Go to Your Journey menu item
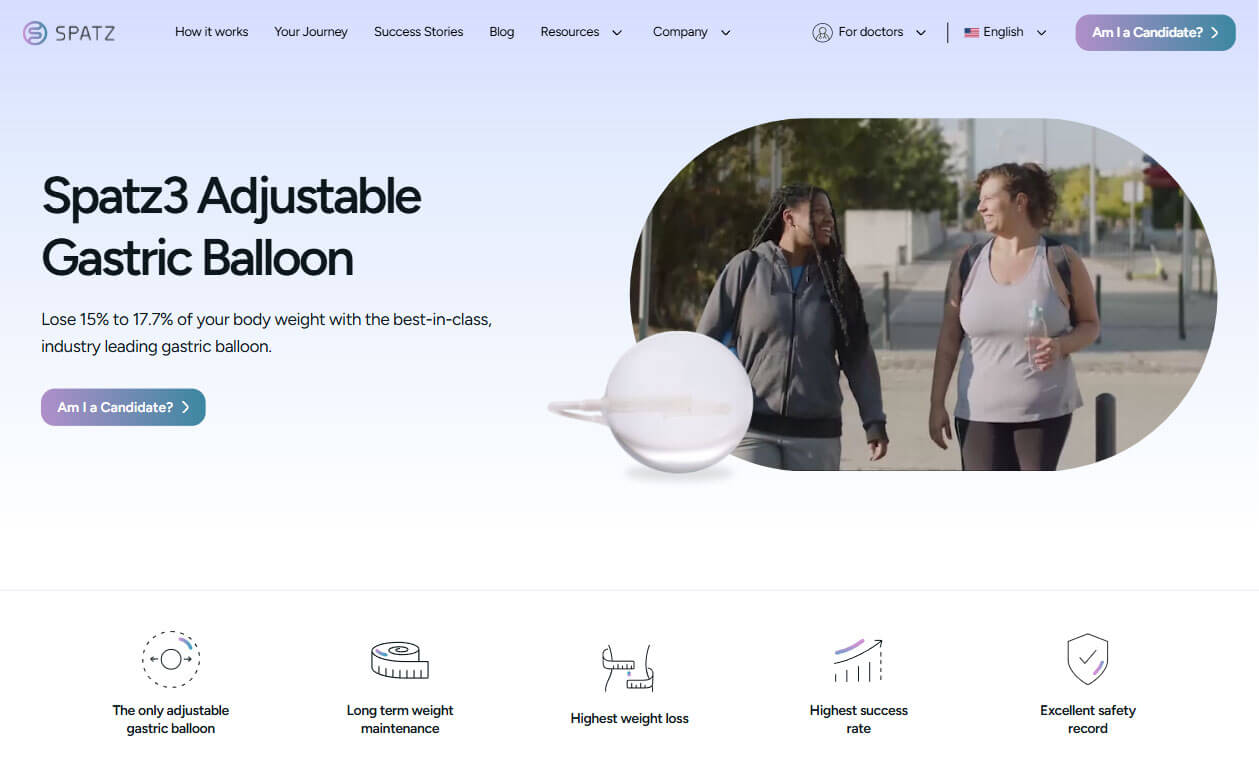This screenshot has width=1259, height=759. (311, 32)
